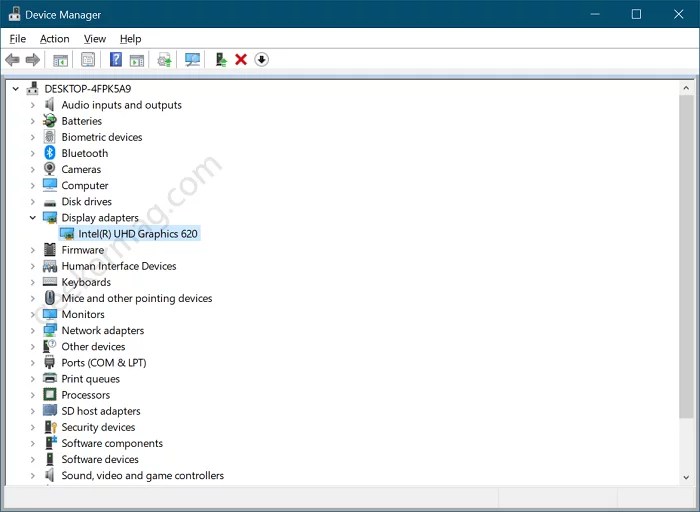Expand the Sound, video and game controllers node
This screenshot has width=700, height=512.
(33, 475)
